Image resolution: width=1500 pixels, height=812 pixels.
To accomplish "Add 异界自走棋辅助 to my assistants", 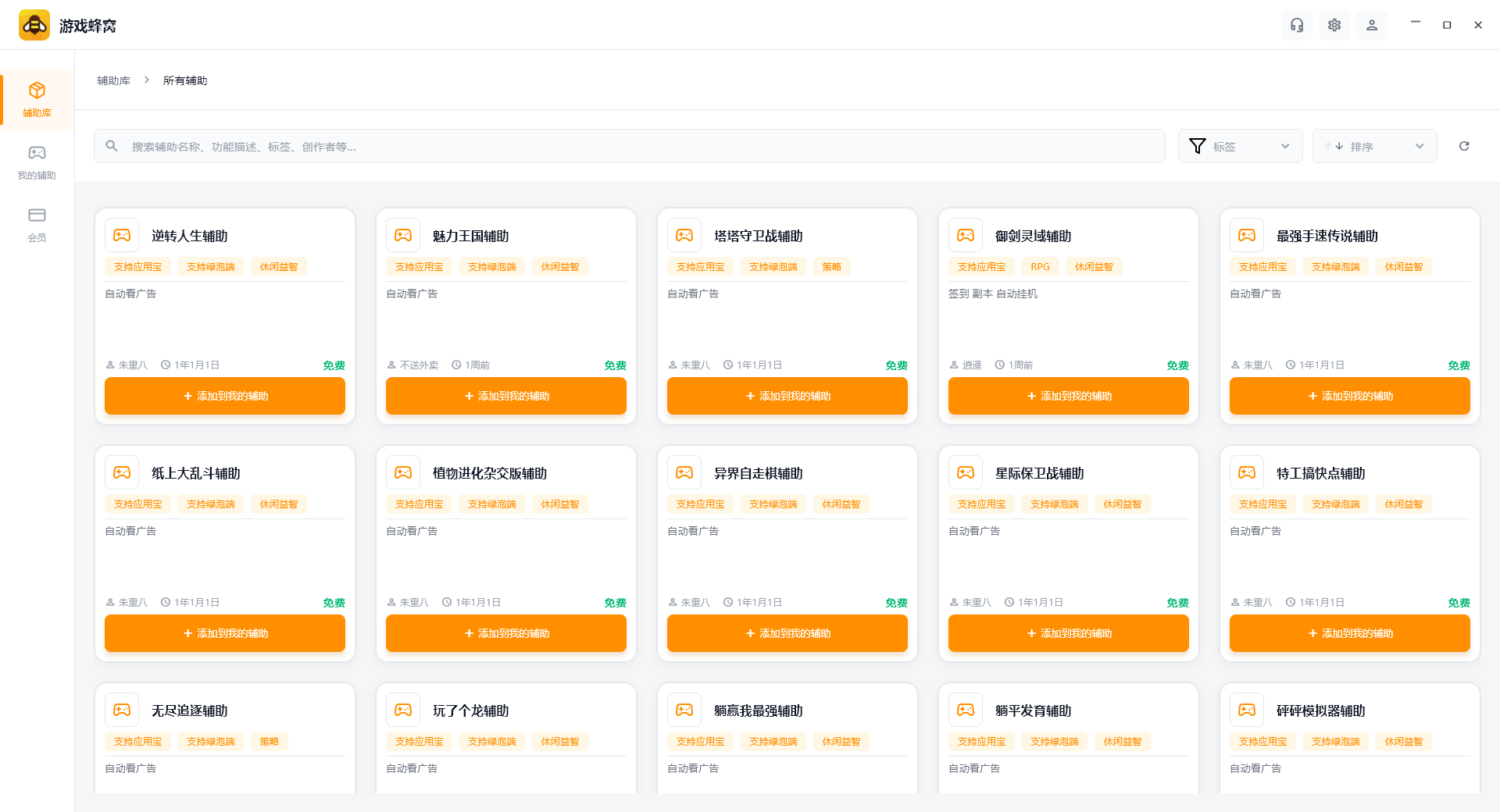I will pyautogui.click(x=787, y=633).
